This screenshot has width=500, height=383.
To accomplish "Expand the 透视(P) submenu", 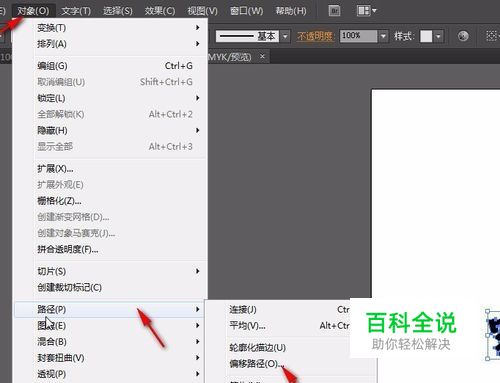I will pyautogui.click(x=110, y=374).
